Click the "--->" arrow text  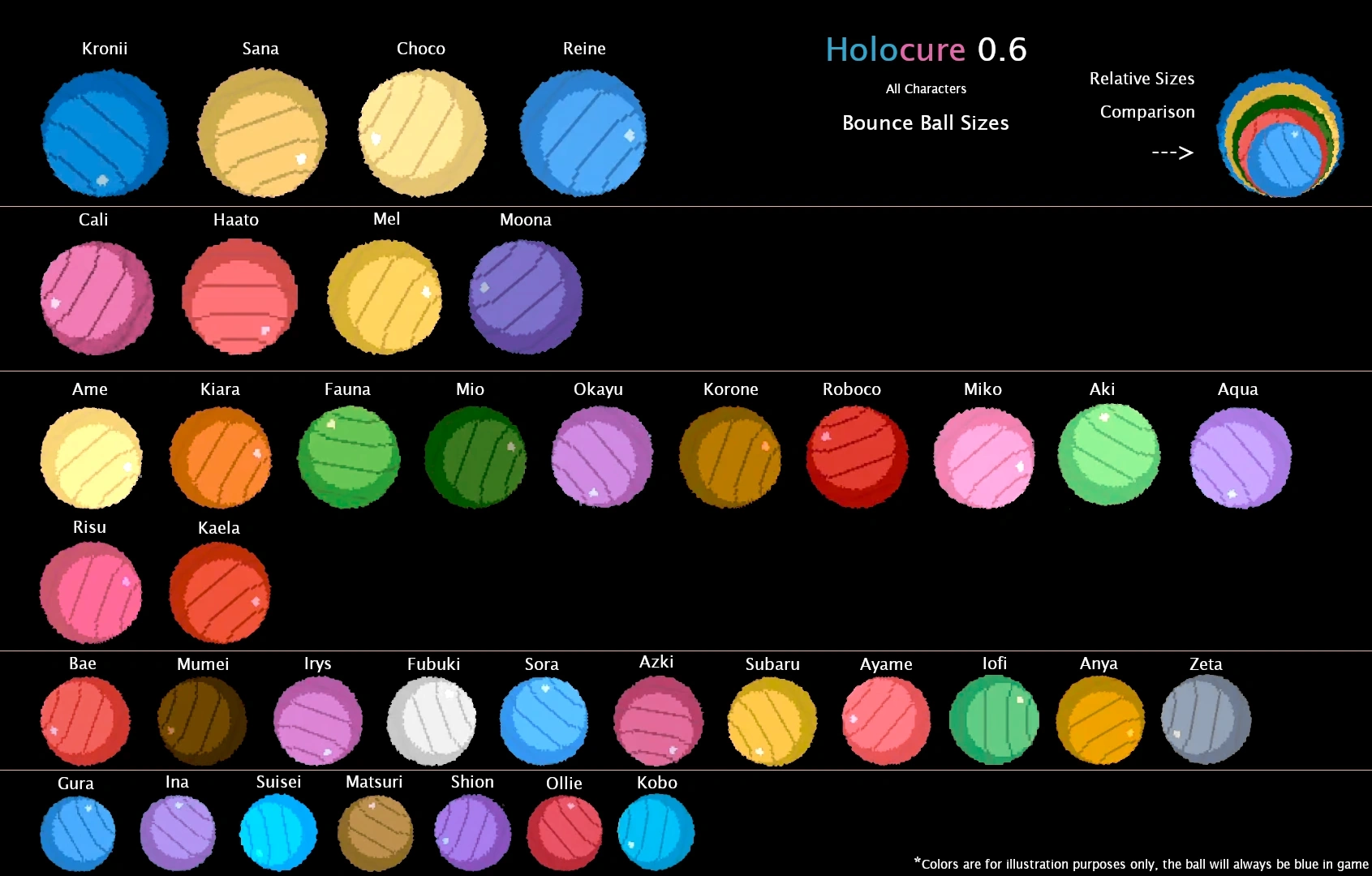(1172, 152)
